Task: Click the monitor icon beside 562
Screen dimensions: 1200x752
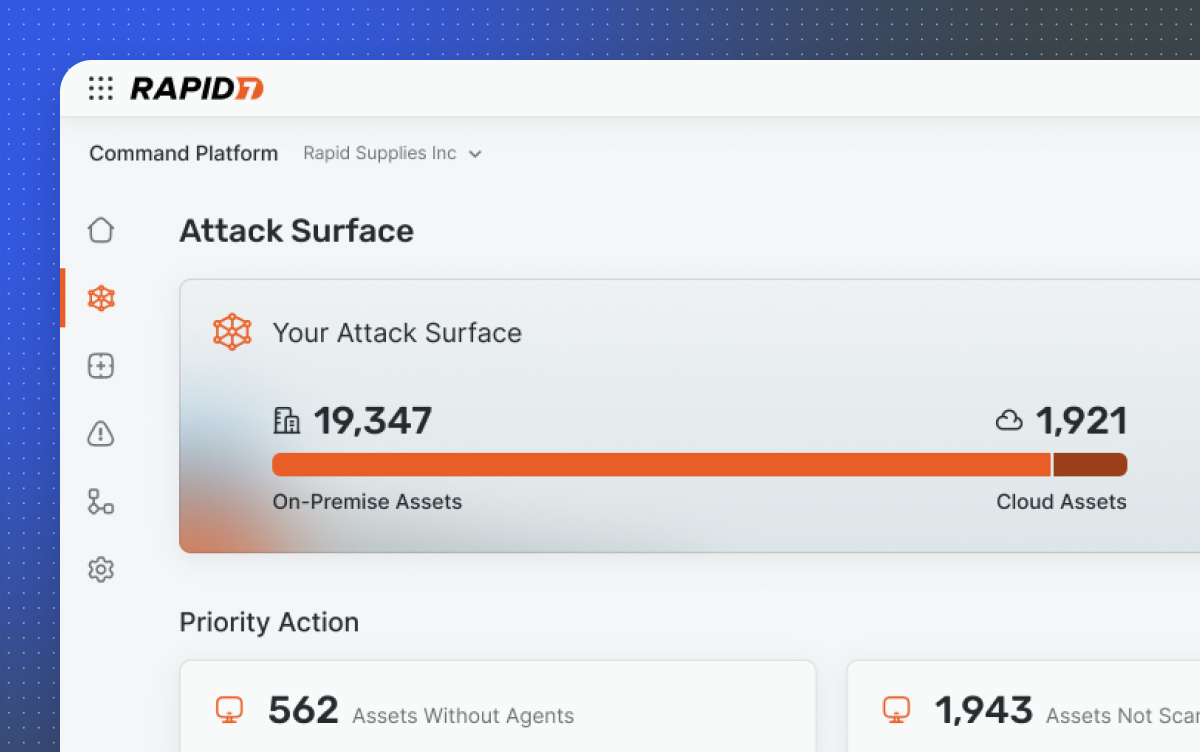Action: click(230, 710)
